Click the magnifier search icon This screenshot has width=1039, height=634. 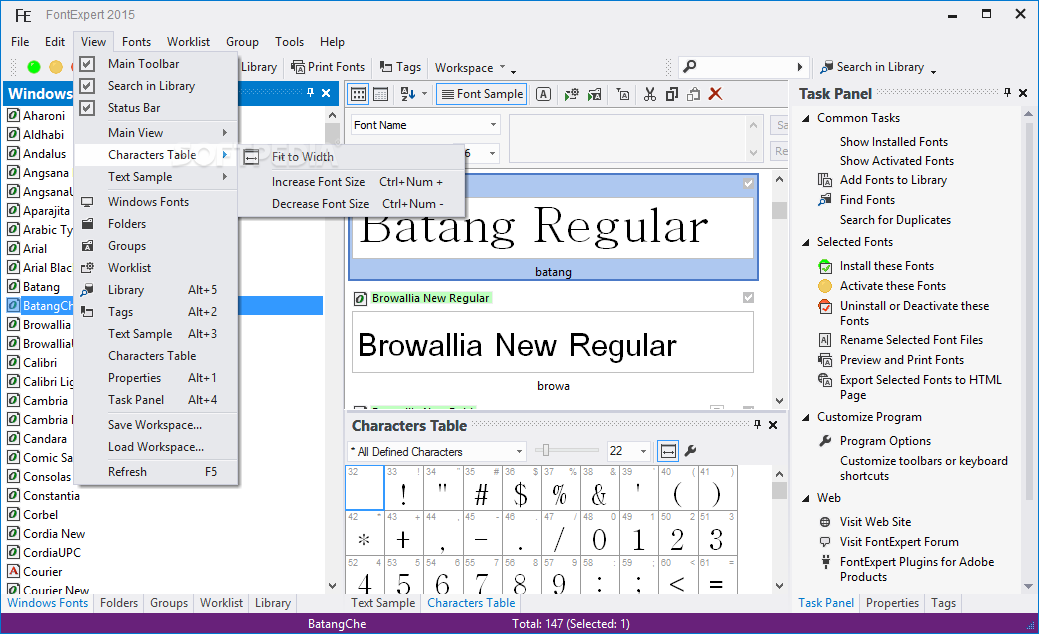pyautogui.click(x=690, y=66)
